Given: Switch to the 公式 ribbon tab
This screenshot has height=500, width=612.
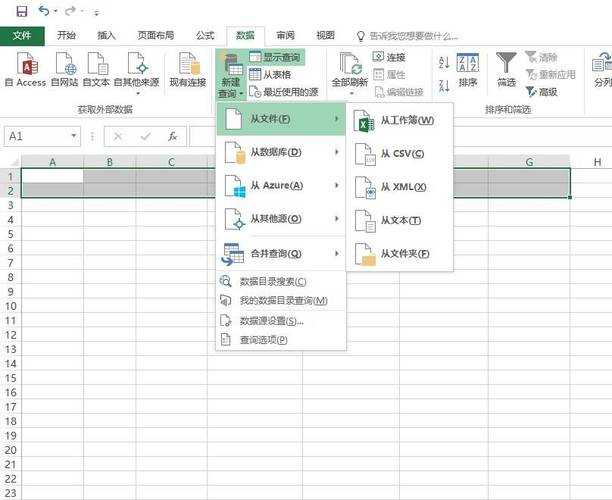Looking at the screenshot, I should coord(205,36).
